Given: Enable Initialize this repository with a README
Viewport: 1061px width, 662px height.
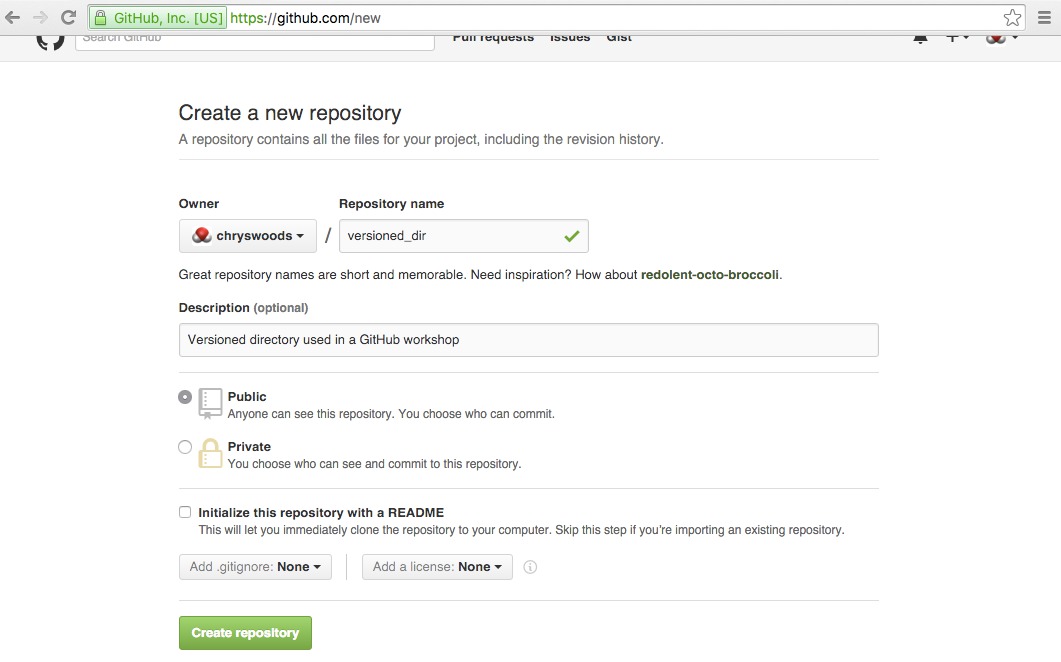Looking at the screenshot, I should [185, 512].
